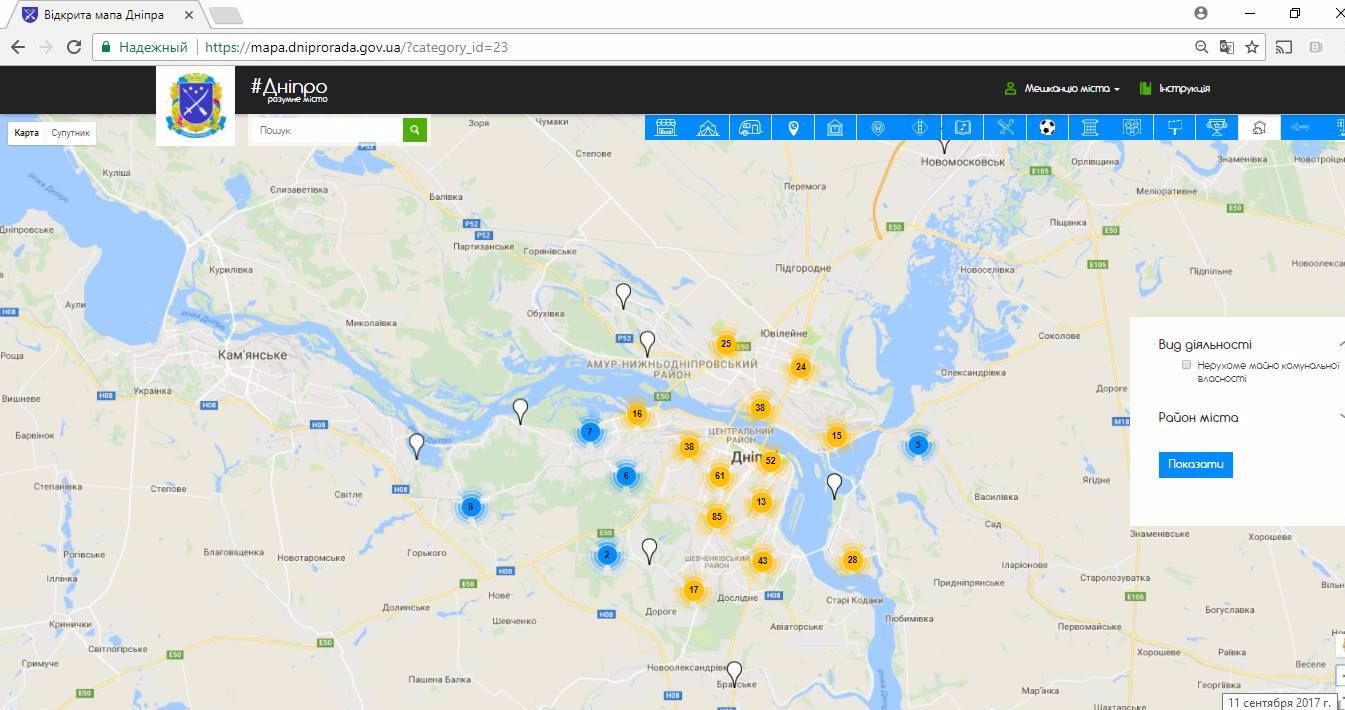Open the Інструкція link
Viewport: 1345px width, 710px height.
1183,89
